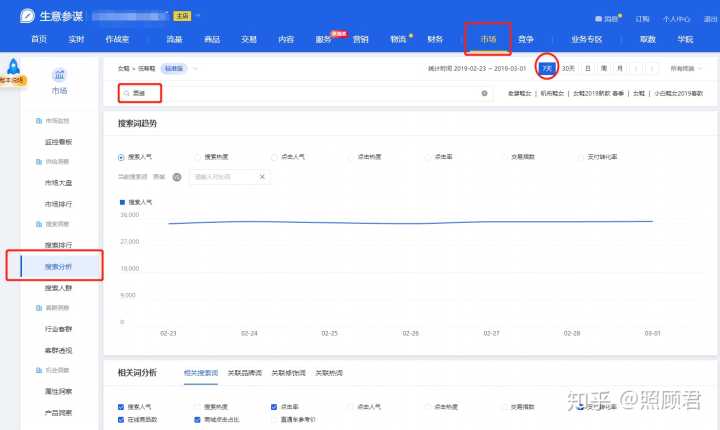The height and width of the screenshot is (430, 720).
Task: Go to 搜索排行 in sidebar
Action: click(58, 245)
